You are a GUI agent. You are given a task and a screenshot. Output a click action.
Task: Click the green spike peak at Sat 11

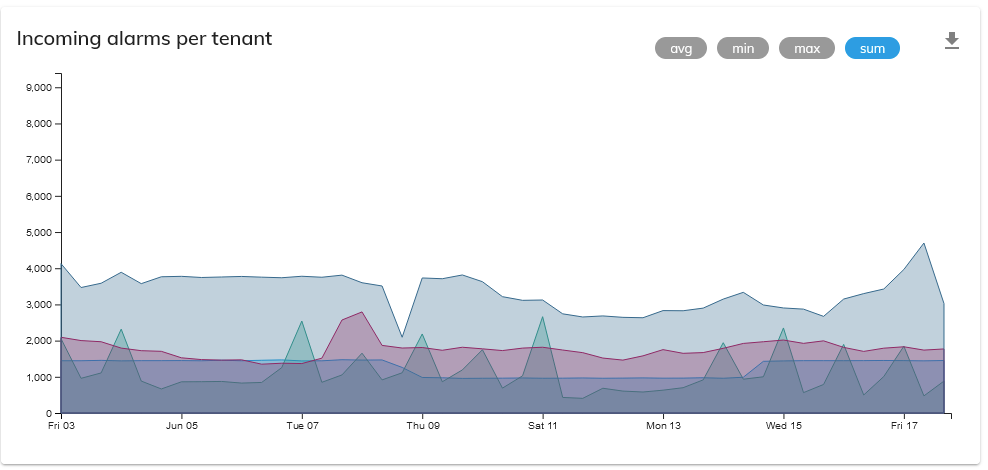(542, 317)
